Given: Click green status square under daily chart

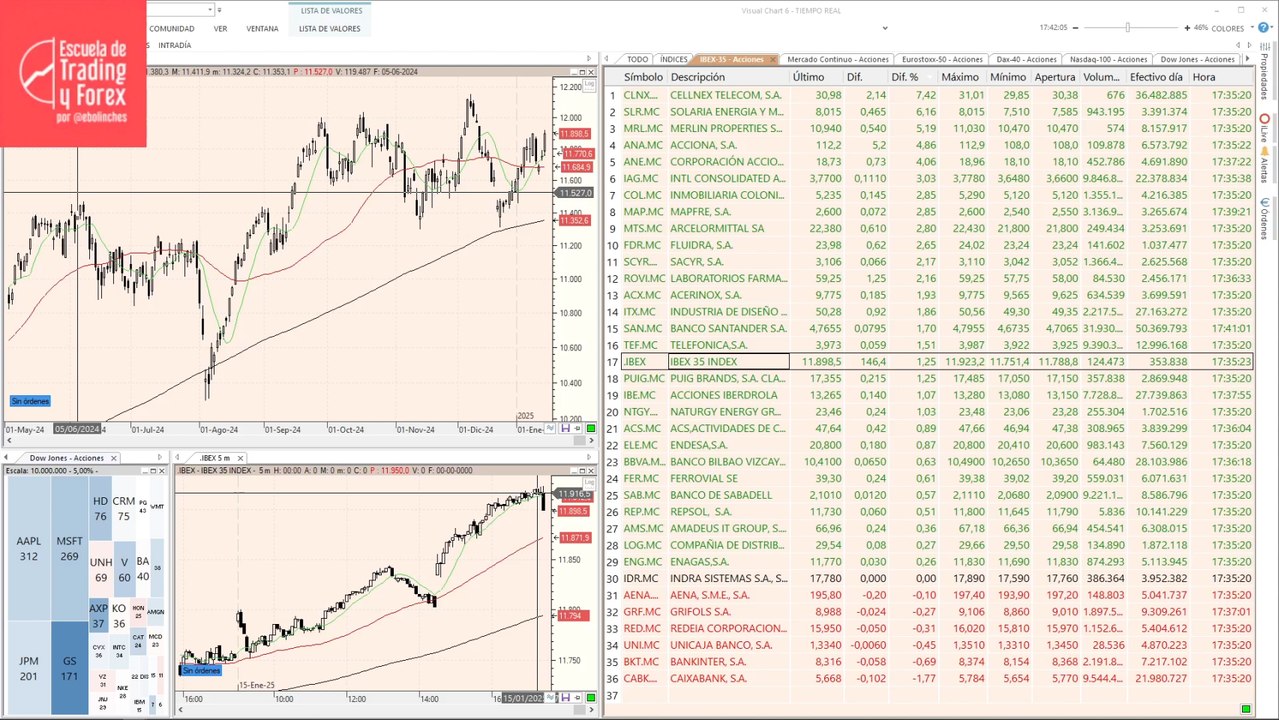Looking at the screenshot, I should pyautogui.click(x=589, y=430).
